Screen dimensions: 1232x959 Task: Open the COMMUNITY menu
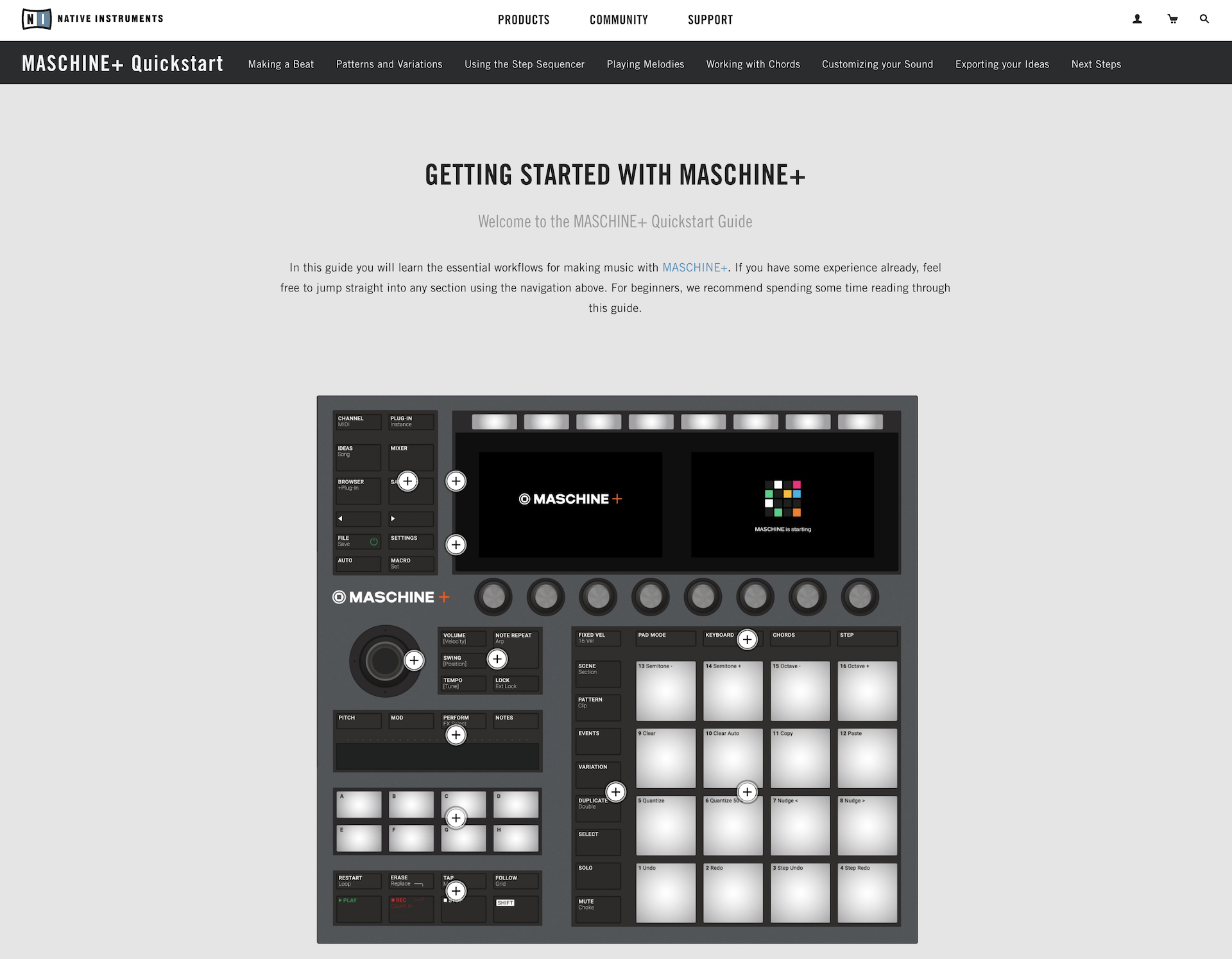click(619, 20)
